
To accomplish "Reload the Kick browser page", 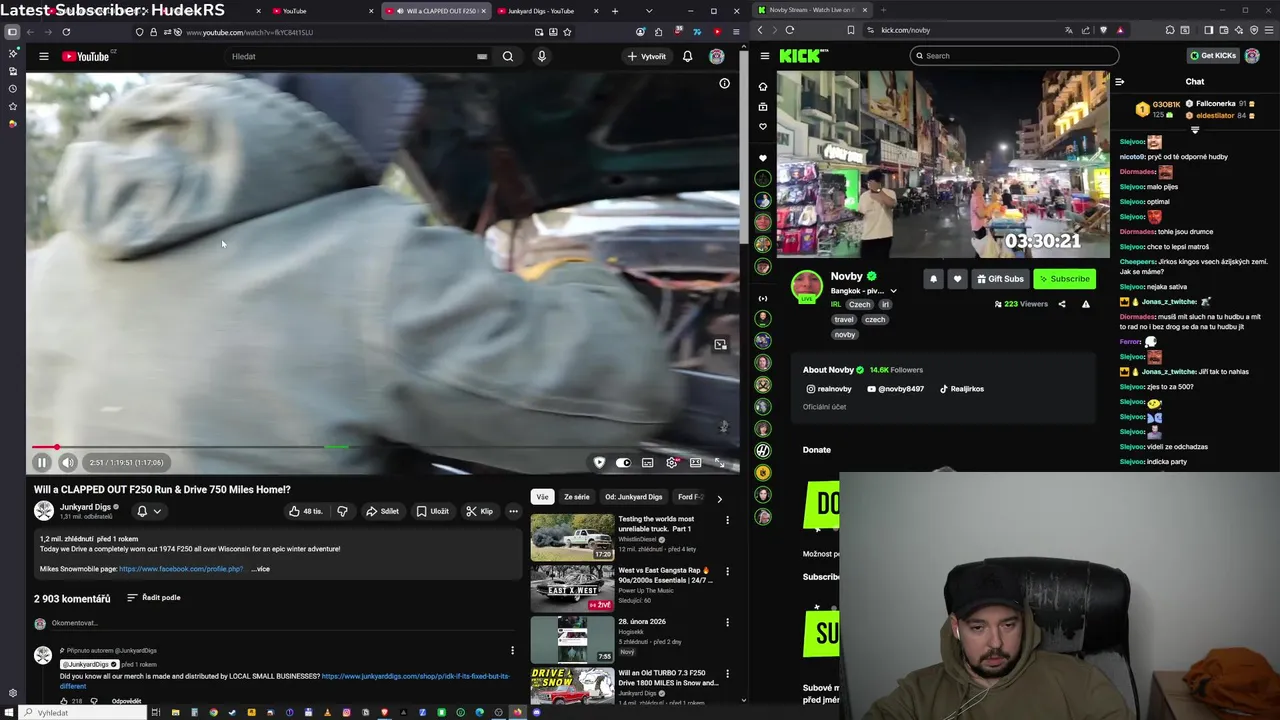I will [790, 30].
